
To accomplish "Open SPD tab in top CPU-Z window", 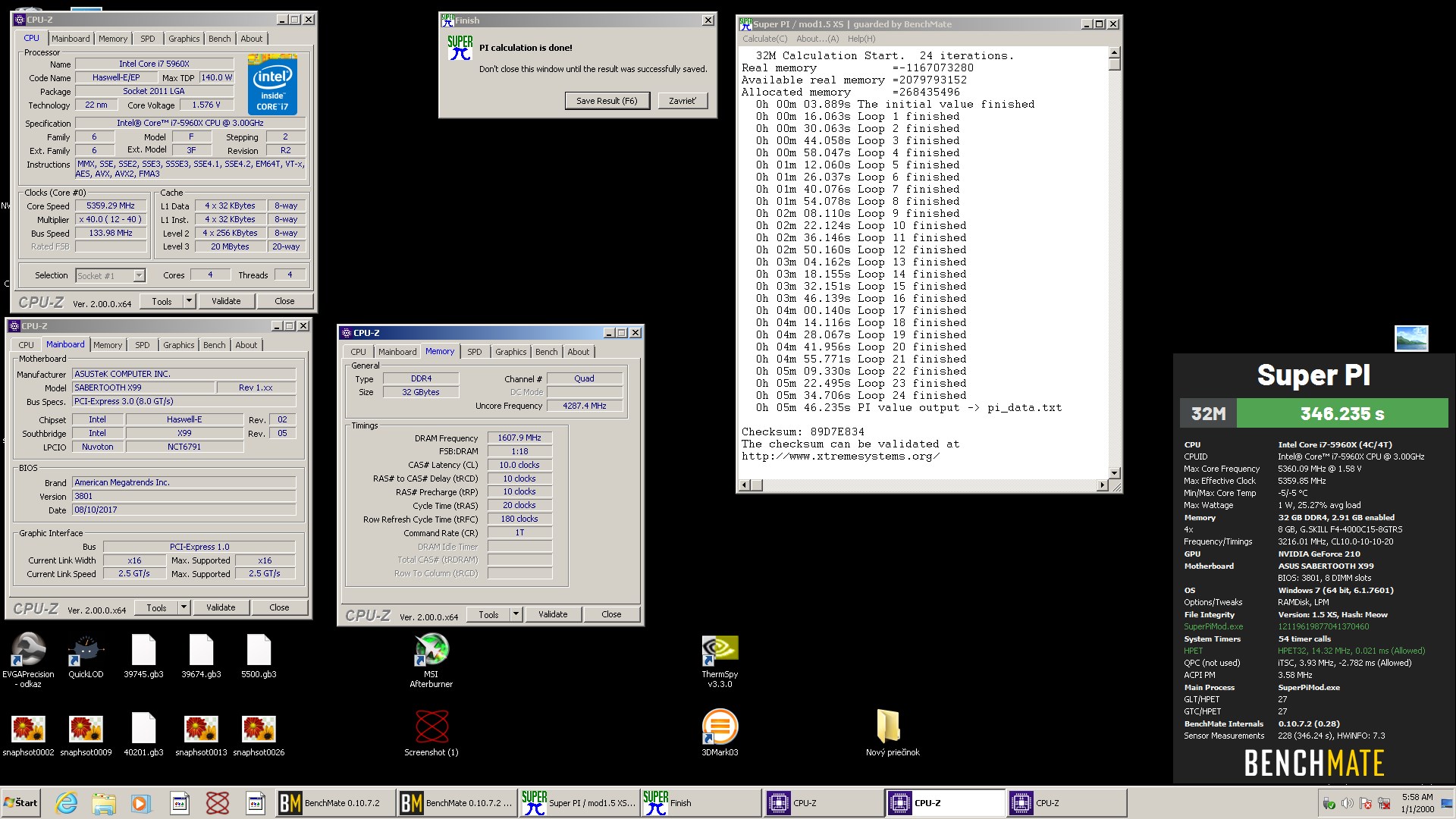I will pos(148,39).
